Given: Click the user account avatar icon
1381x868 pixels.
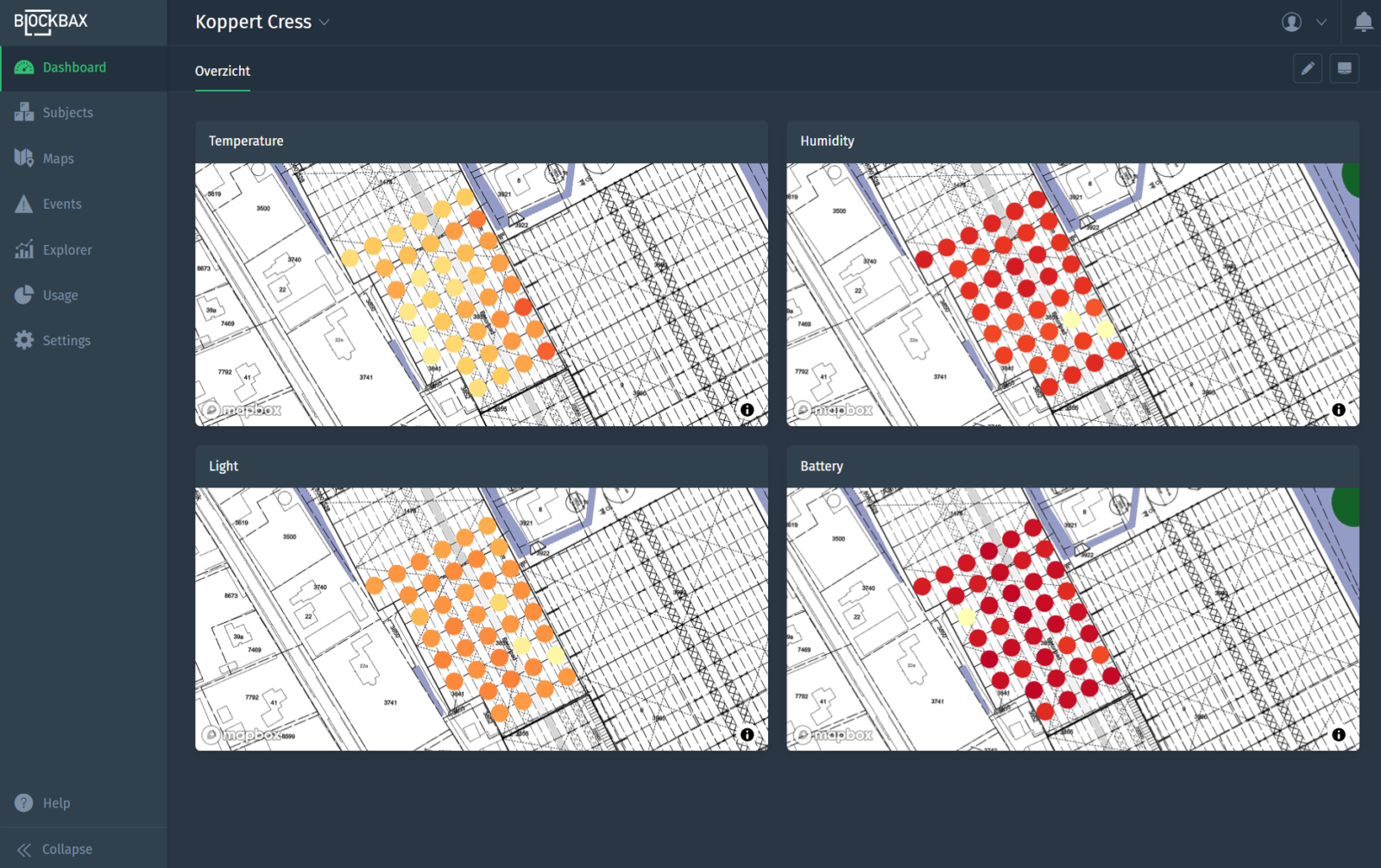Looking at the screenshot, I should (1291, 22).
